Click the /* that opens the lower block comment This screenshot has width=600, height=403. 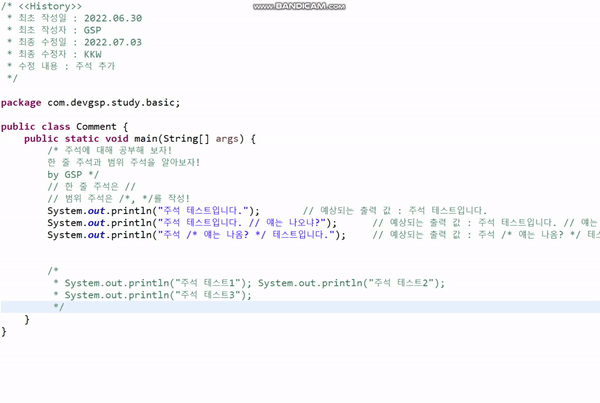click(x=53, y=271)
